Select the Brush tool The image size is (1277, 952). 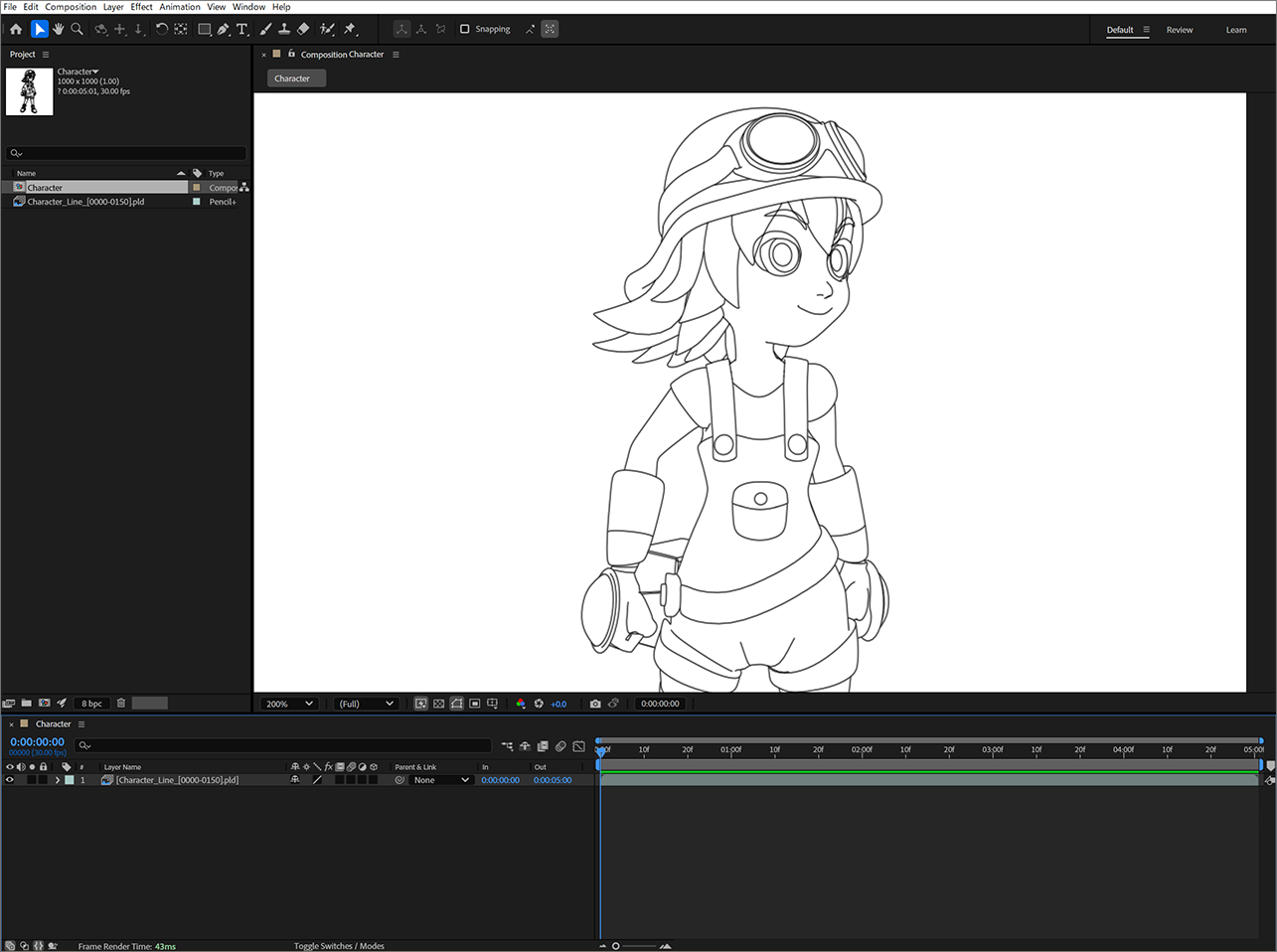pyautogui.click(x=265, y=30)
